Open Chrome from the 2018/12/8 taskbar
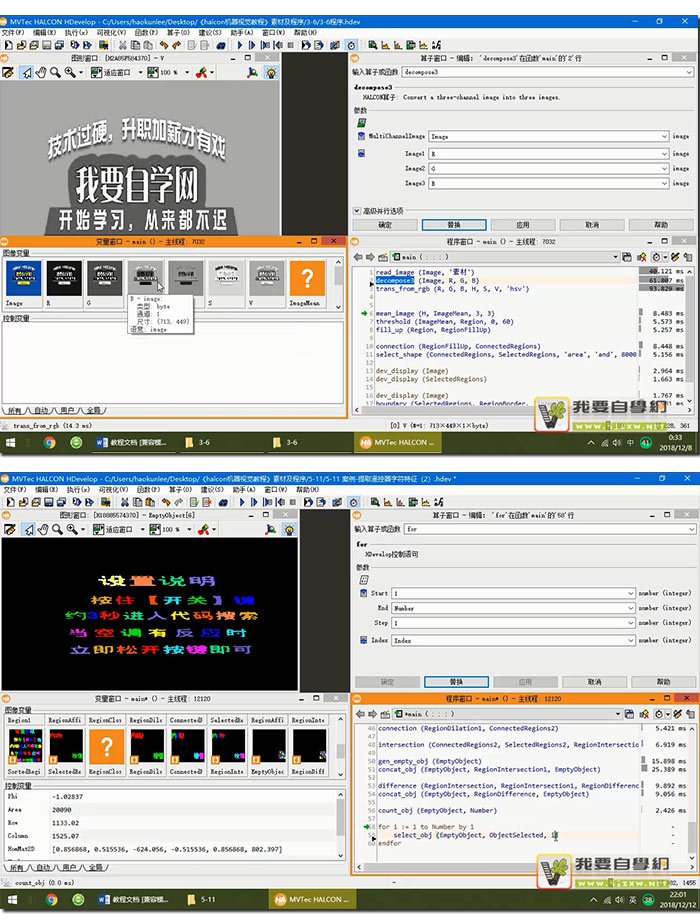 (x=49, y=442)
